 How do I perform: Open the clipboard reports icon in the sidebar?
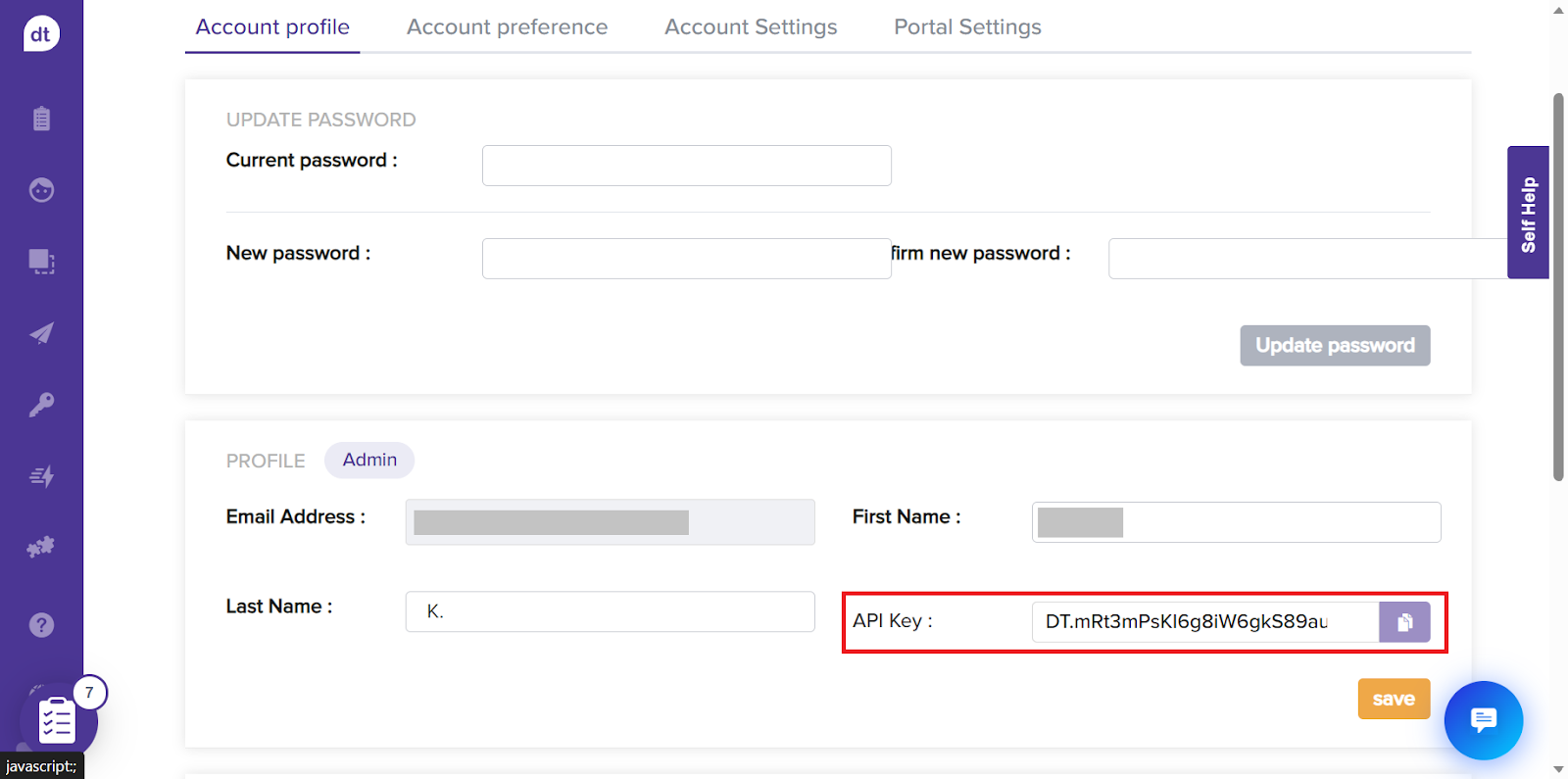pyautogui.click(x=41, y=119)
